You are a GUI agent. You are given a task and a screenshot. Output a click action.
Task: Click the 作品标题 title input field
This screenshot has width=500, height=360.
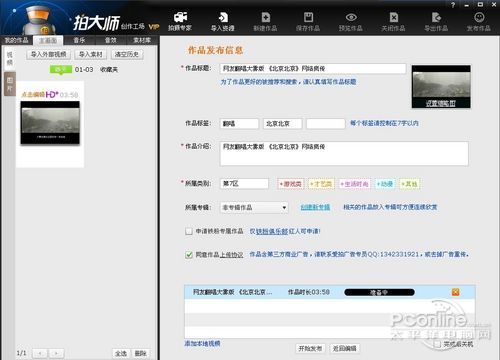(x=313, y=69)
